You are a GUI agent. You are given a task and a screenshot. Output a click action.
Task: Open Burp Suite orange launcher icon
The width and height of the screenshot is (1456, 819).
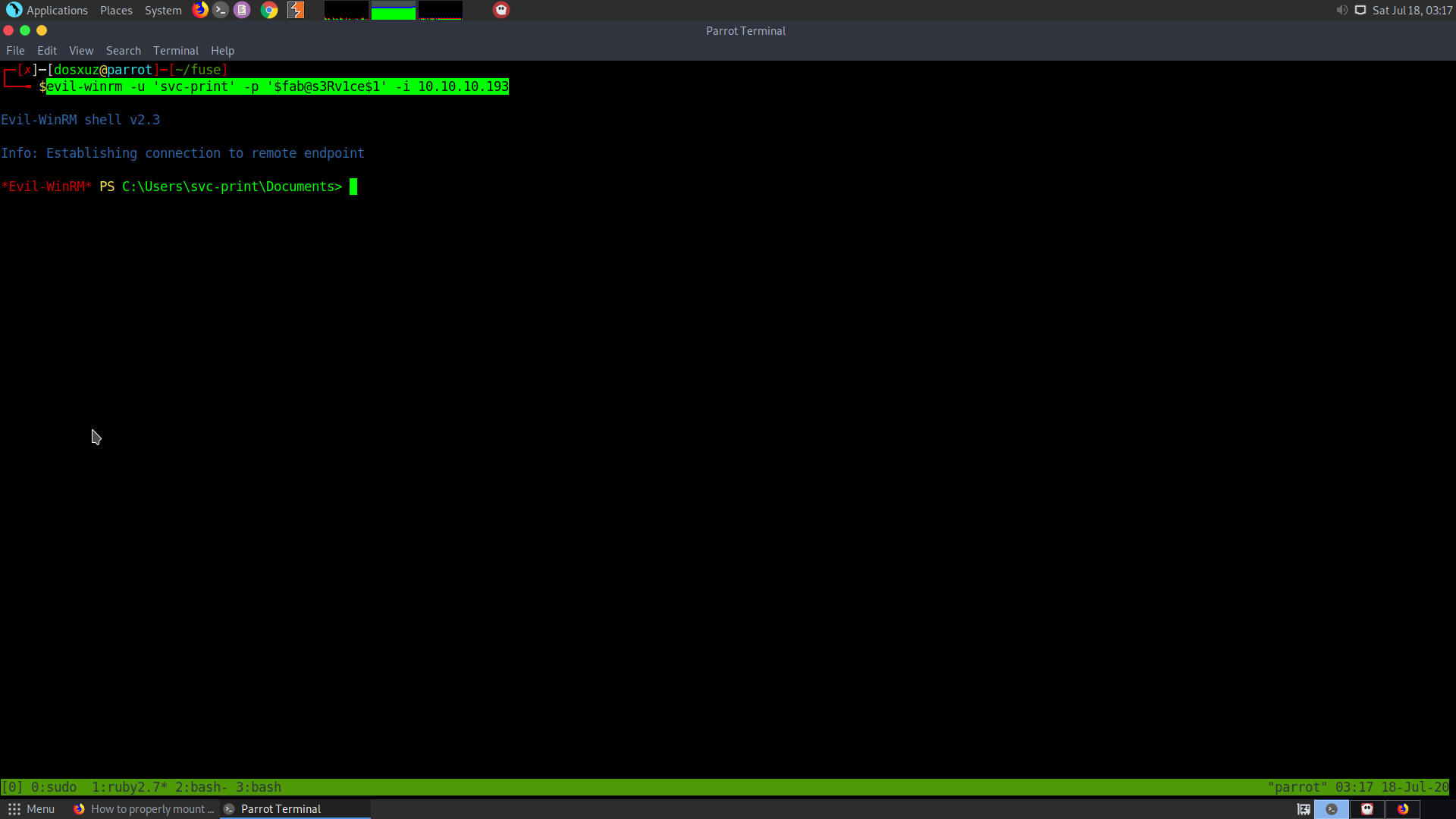pos(296,10)
